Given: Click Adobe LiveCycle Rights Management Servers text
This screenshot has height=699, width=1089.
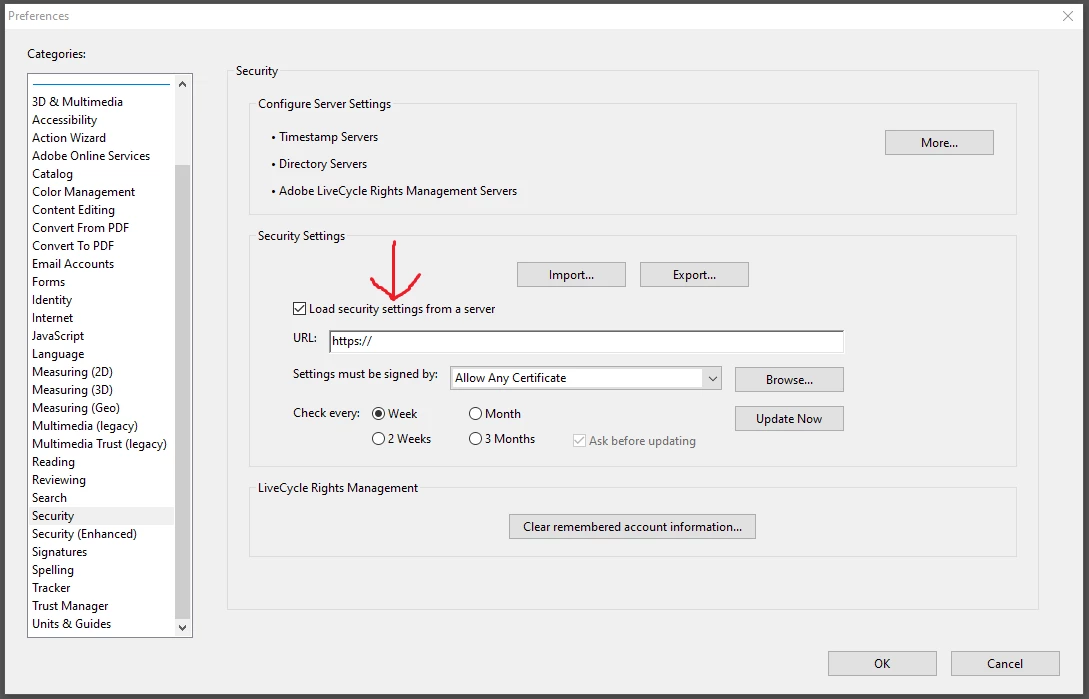Looking at the screenshot, I should pos(398,191).
